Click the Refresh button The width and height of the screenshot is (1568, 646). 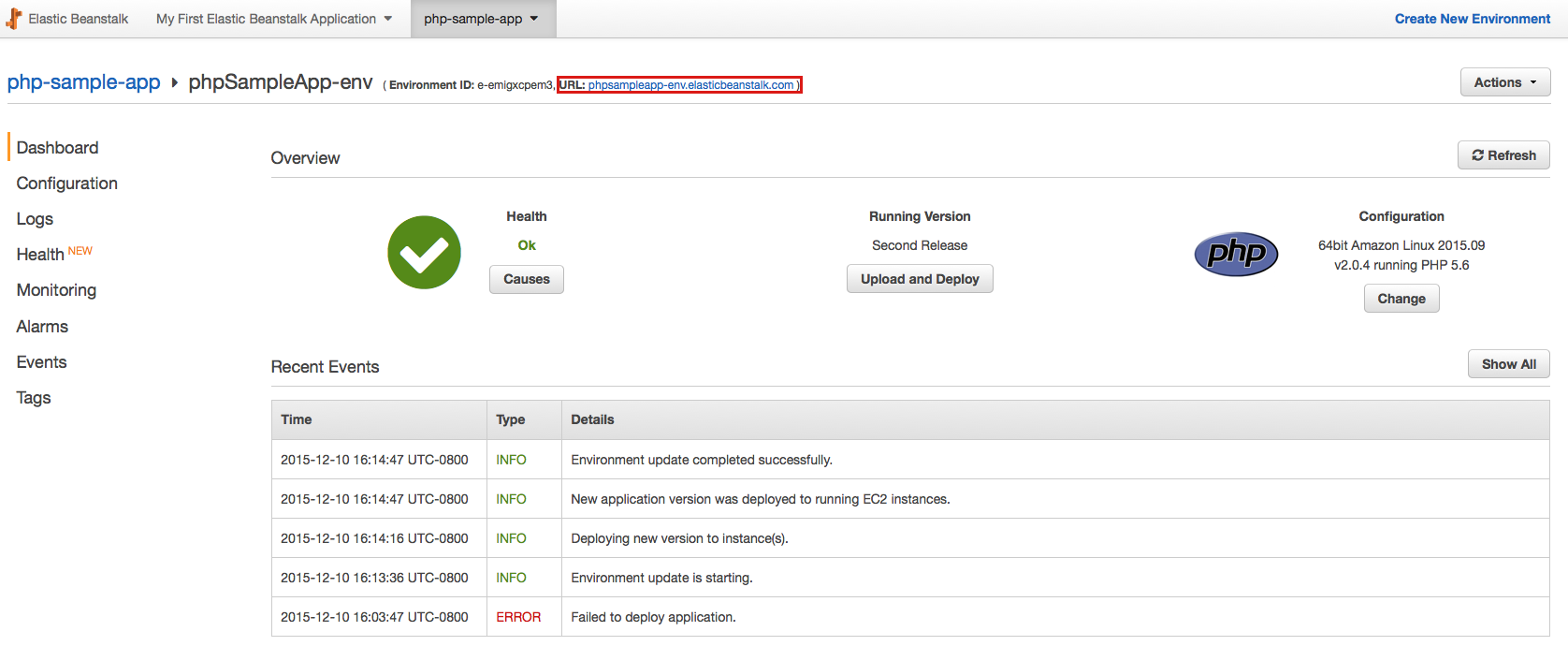coord(1503,155)
